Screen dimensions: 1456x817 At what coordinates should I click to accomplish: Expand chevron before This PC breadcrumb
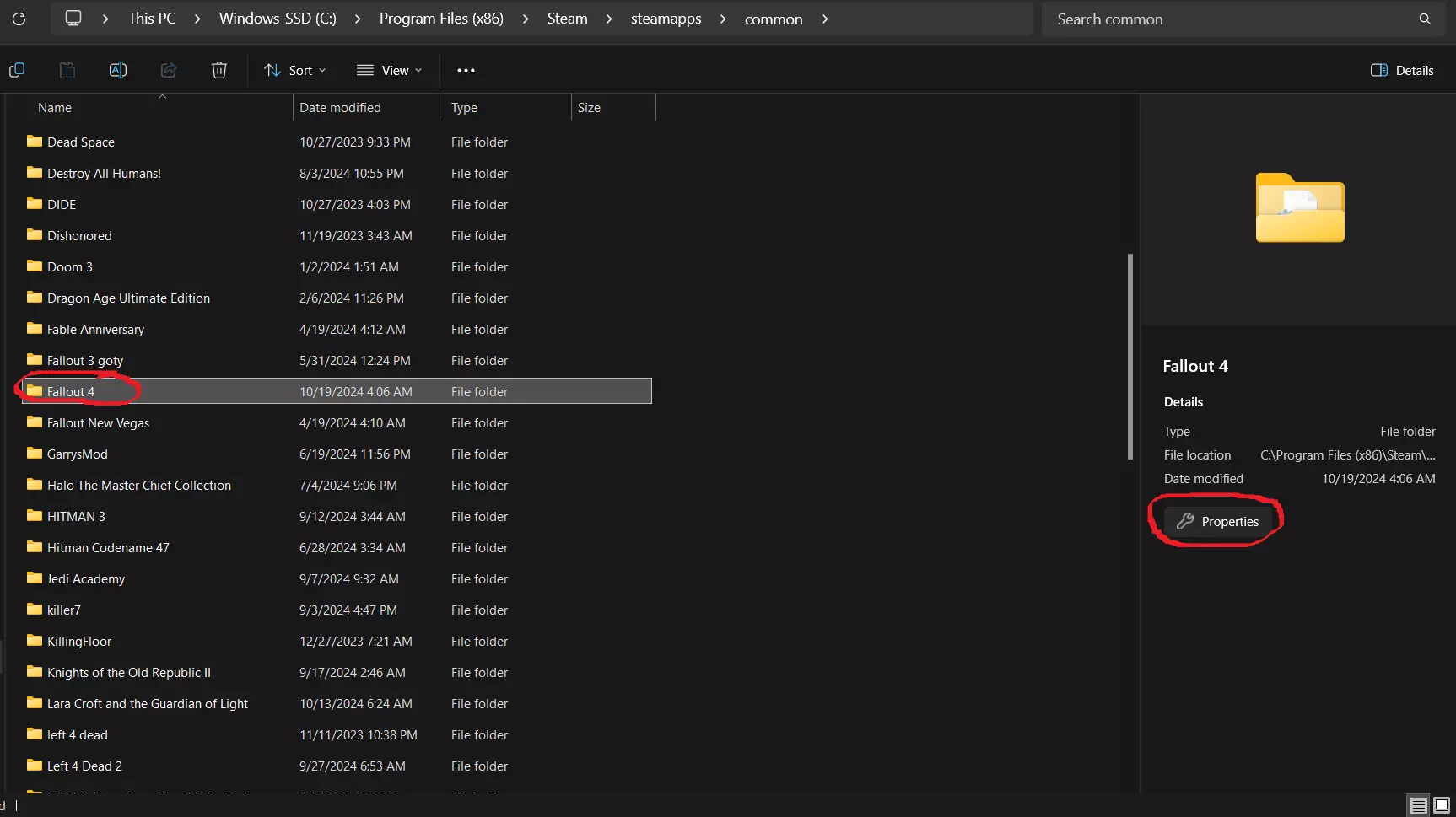coord(105,19)
